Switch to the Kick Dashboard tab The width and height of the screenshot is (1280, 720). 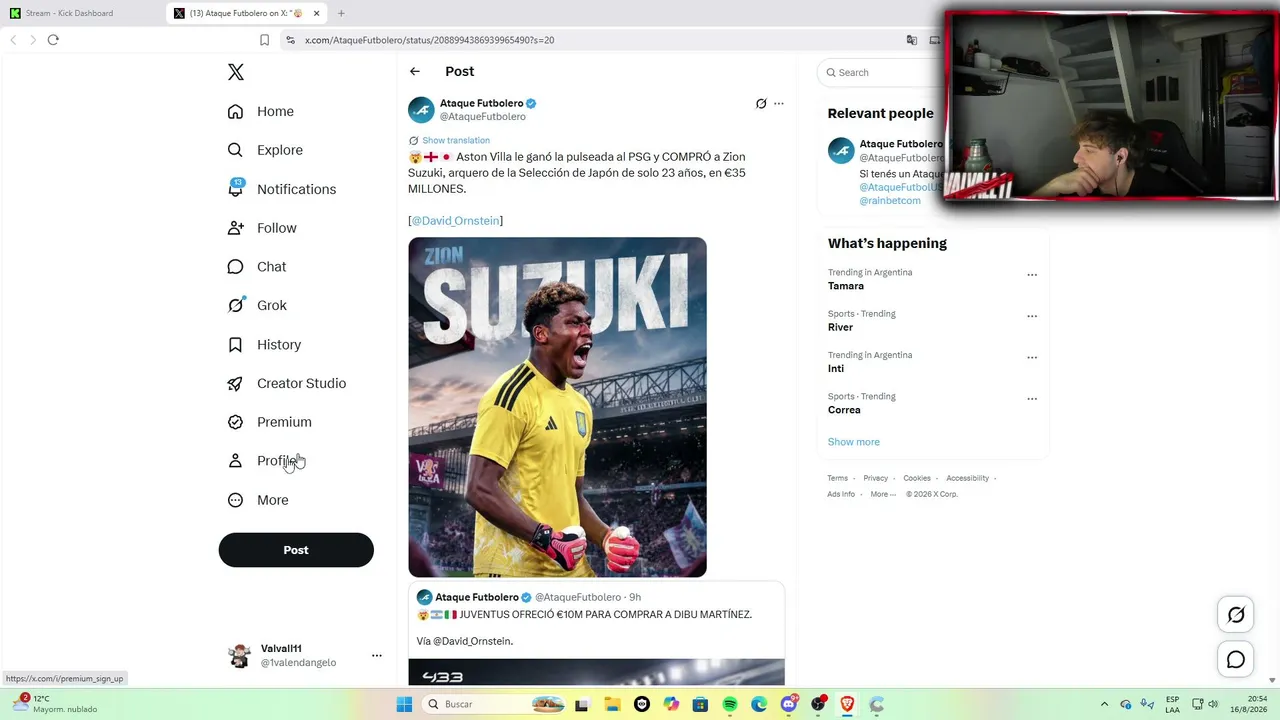tap(82, 13)
